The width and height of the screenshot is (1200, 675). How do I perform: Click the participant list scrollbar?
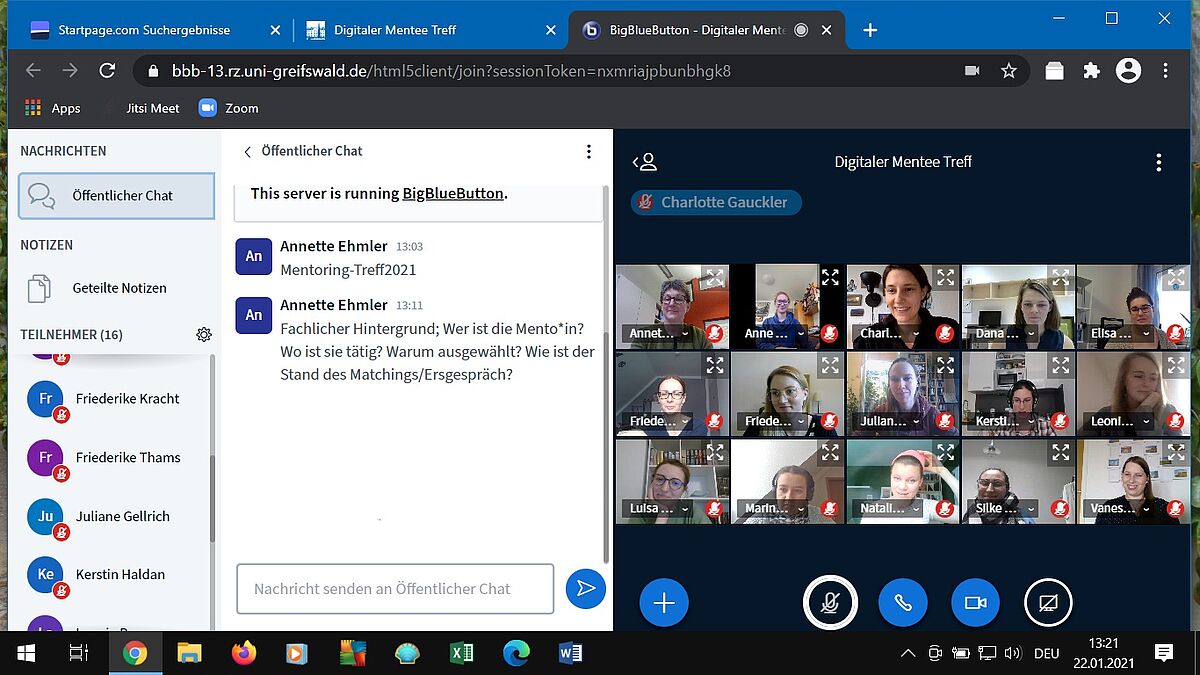click(x=212, y=500)
